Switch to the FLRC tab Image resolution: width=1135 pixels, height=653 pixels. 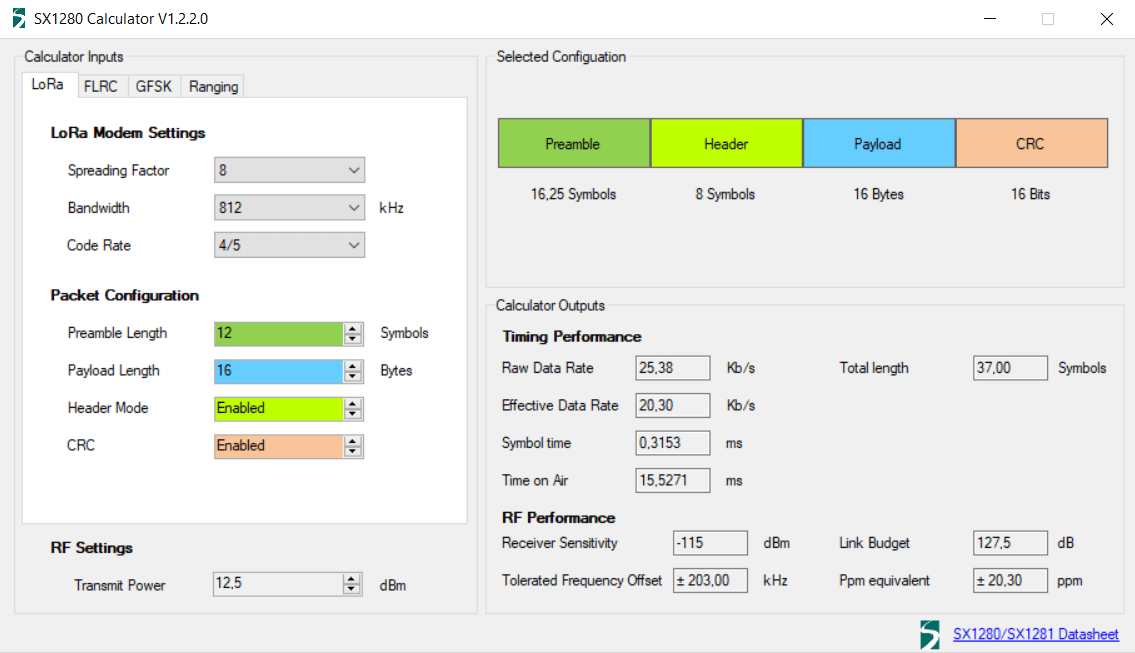(101, 86)
